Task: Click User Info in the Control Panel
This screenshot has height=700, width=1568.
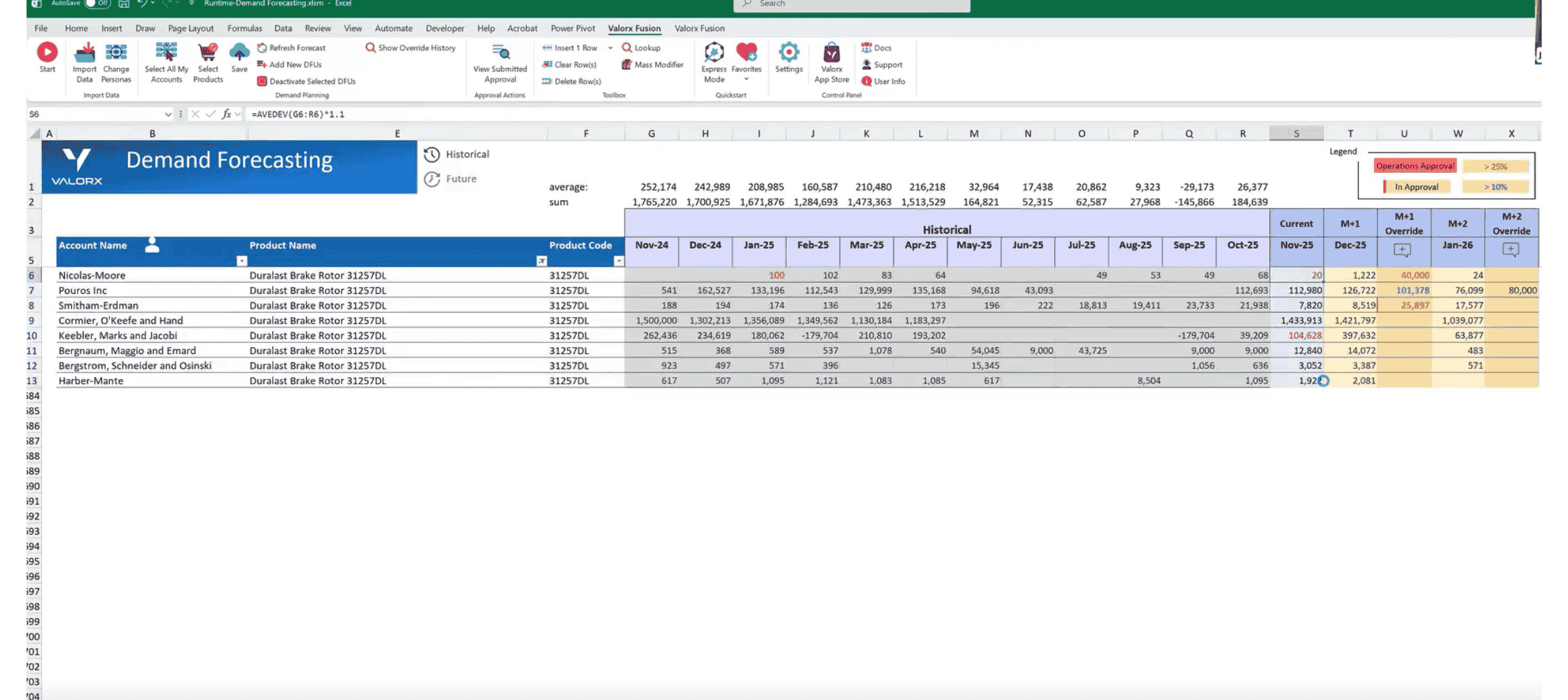Action: tap(883, 81)
